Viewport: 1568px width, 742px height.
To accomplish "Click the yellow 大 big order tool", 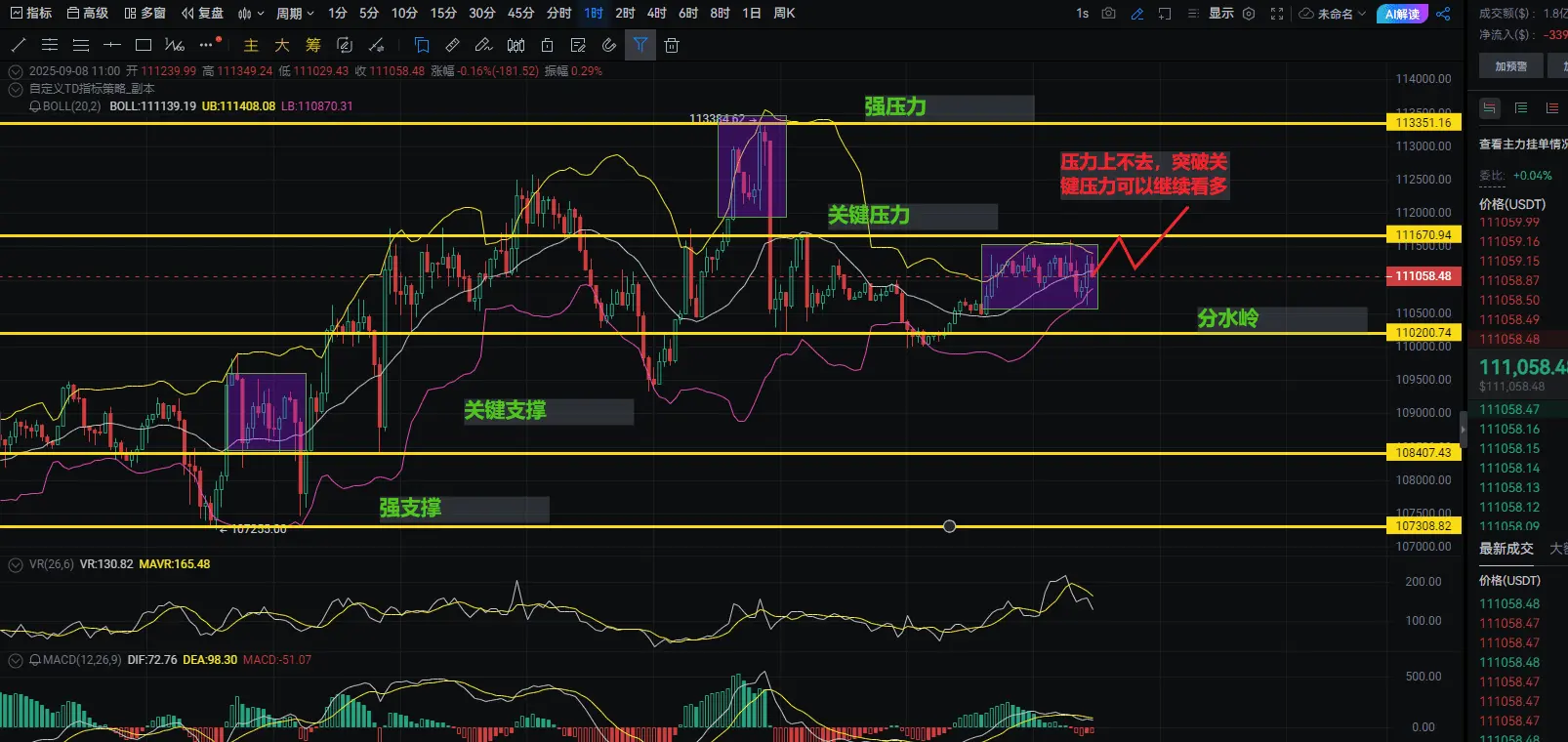I will (x=282, y=45).
